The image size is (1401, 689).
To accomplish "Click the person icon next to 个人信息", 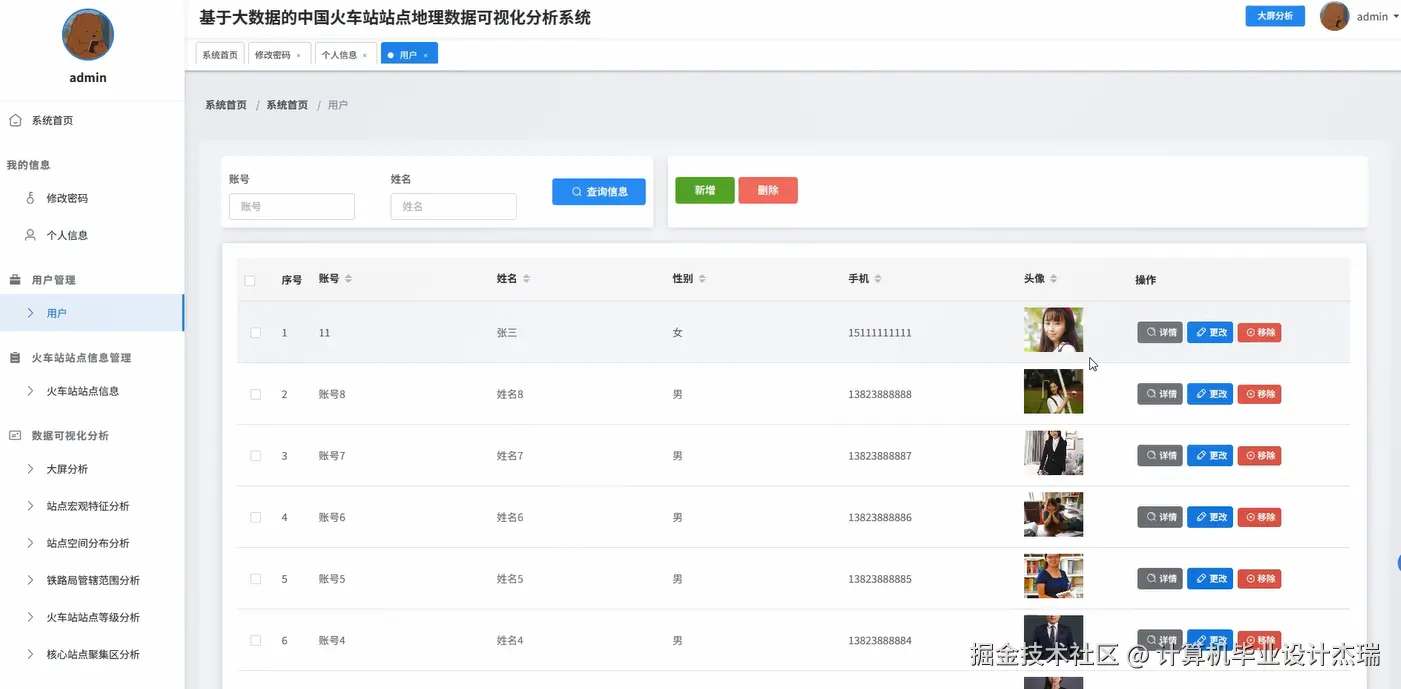I will tap(30, 235).
